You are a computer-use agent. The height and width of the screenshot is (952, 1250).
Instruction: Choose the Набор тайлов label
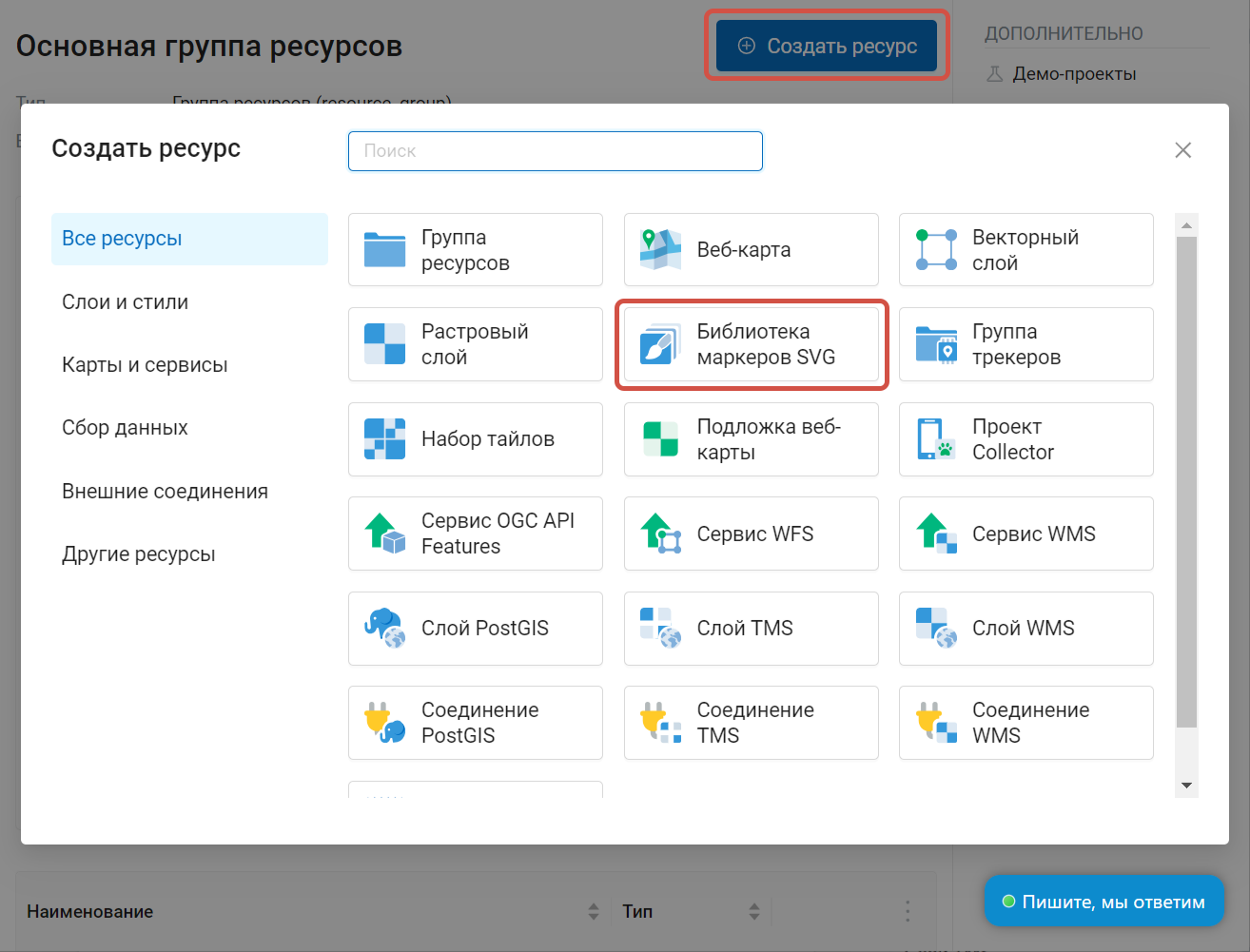coord(488,439)
